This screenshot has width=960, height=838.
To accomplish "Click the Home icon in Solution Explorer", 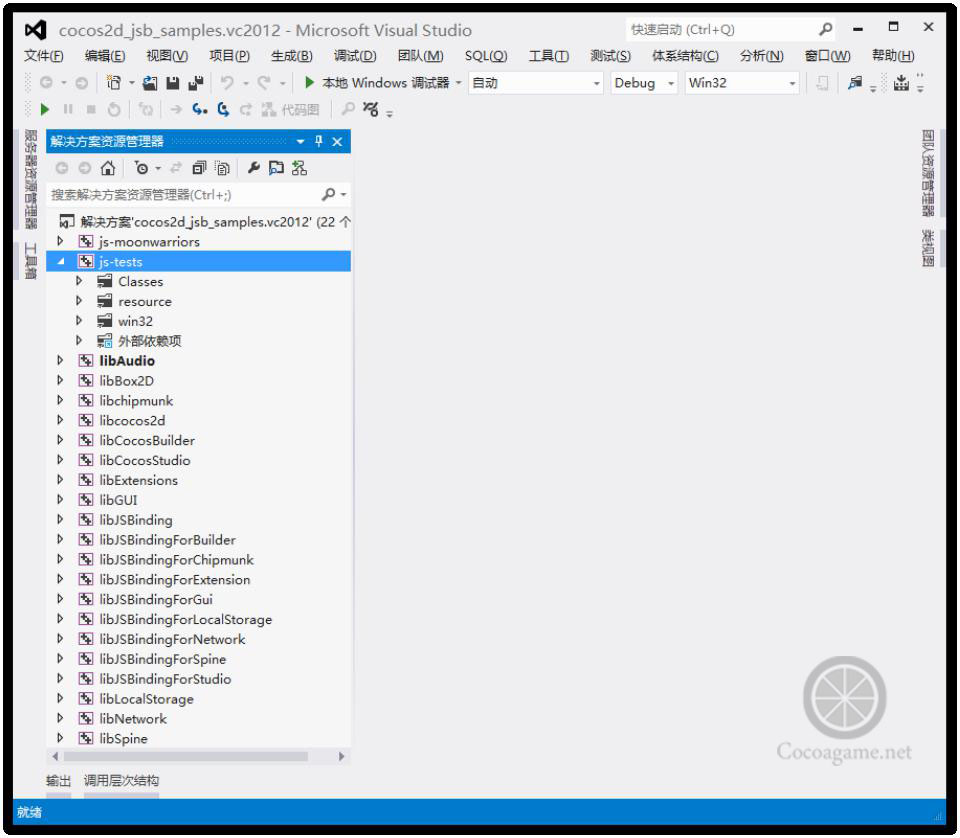I will tap(107, 169).
